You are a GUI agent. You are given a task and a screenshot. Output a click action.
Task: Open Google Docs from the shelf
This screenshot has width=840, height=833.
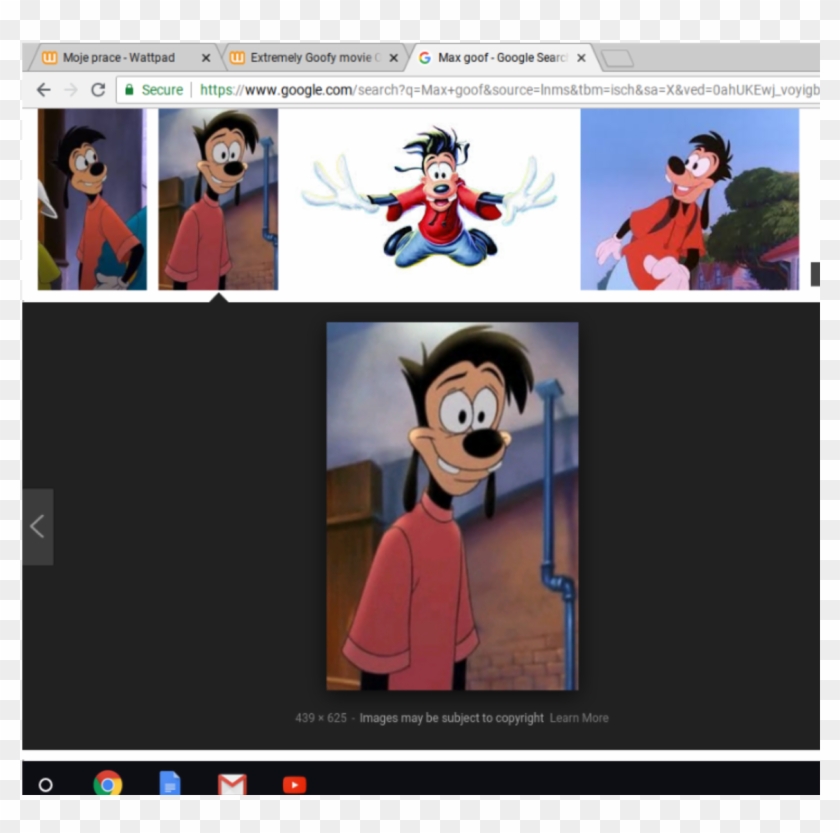point(170,783)
